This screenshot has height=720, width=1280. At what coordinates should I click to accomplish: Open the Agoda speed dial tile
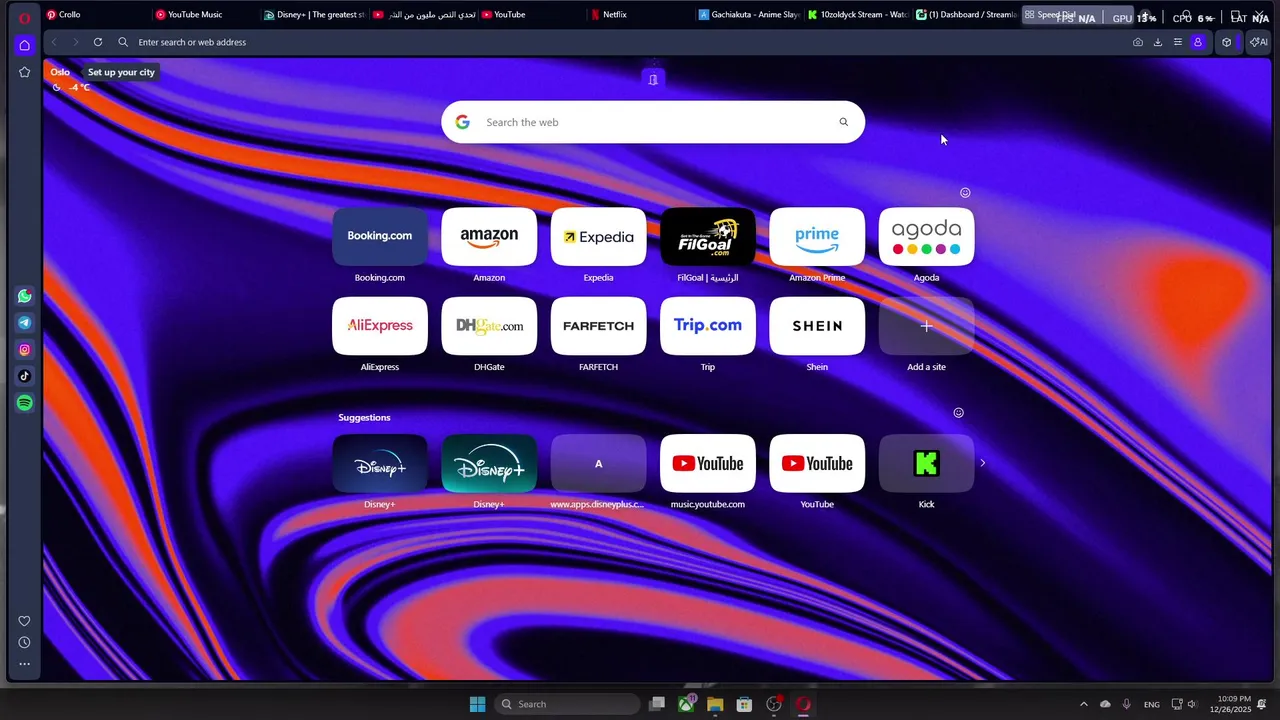926,237
